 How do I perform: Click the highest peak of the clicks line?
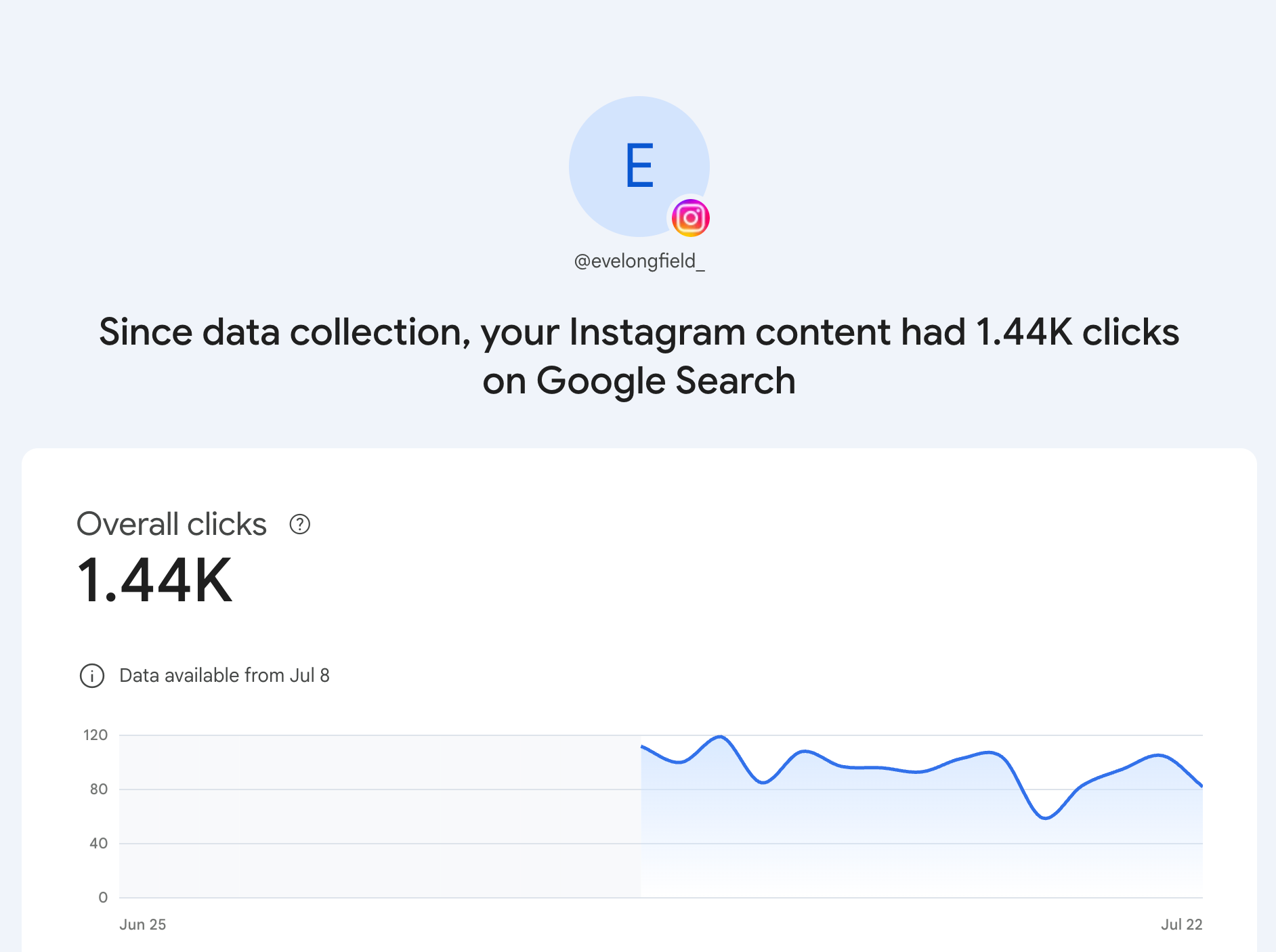coord(720,737)
